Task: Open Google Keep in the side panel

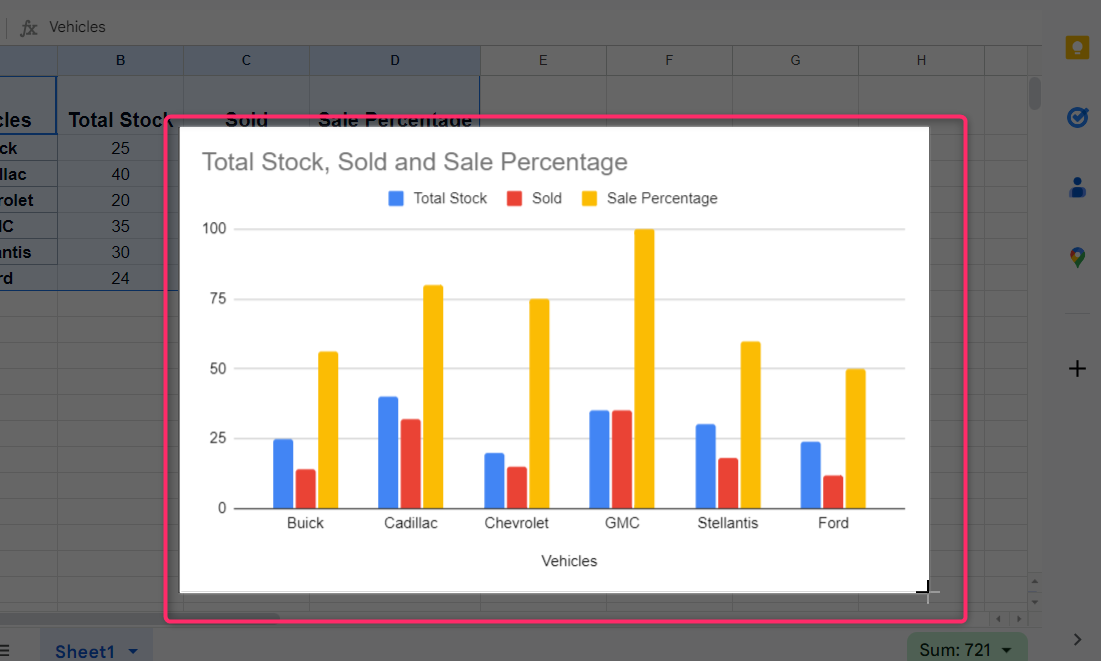Action: pyautogui.click(x=1077, y=48)
